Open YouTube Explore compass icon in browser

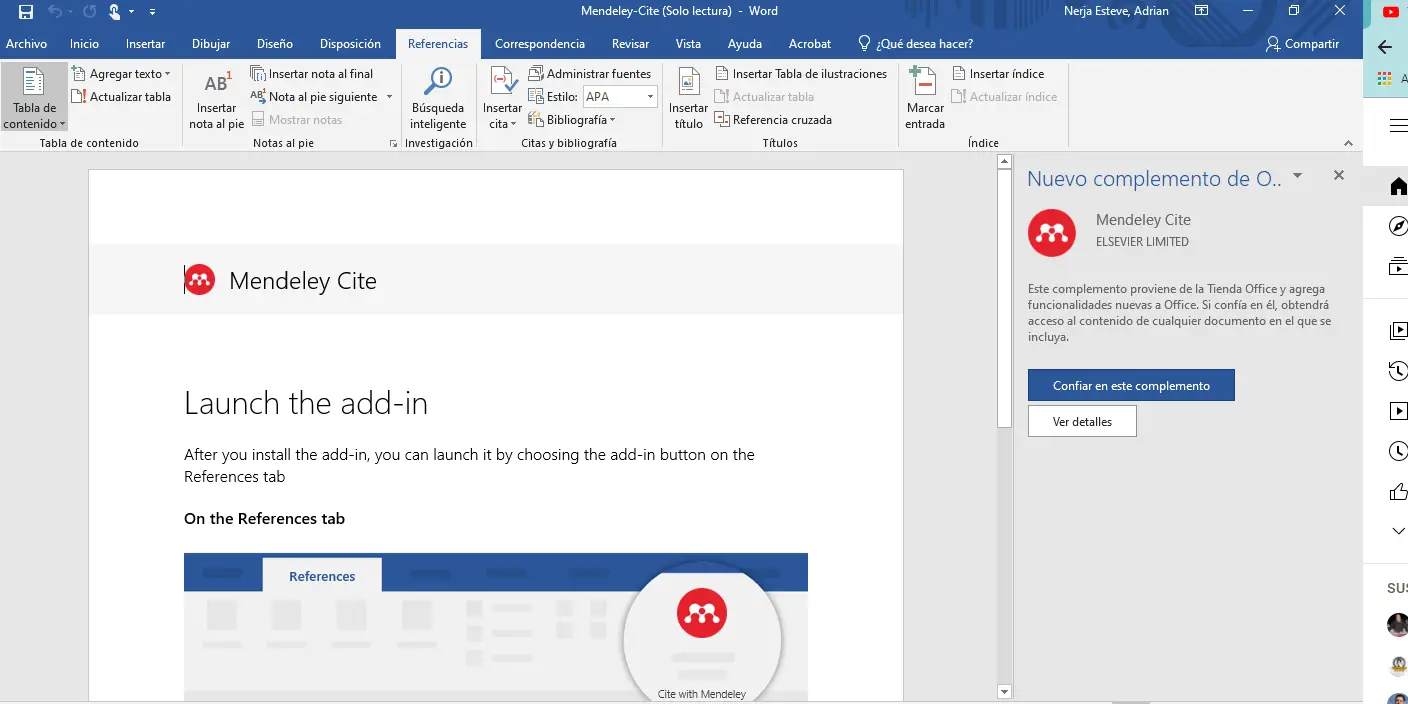click(1399, 226)
